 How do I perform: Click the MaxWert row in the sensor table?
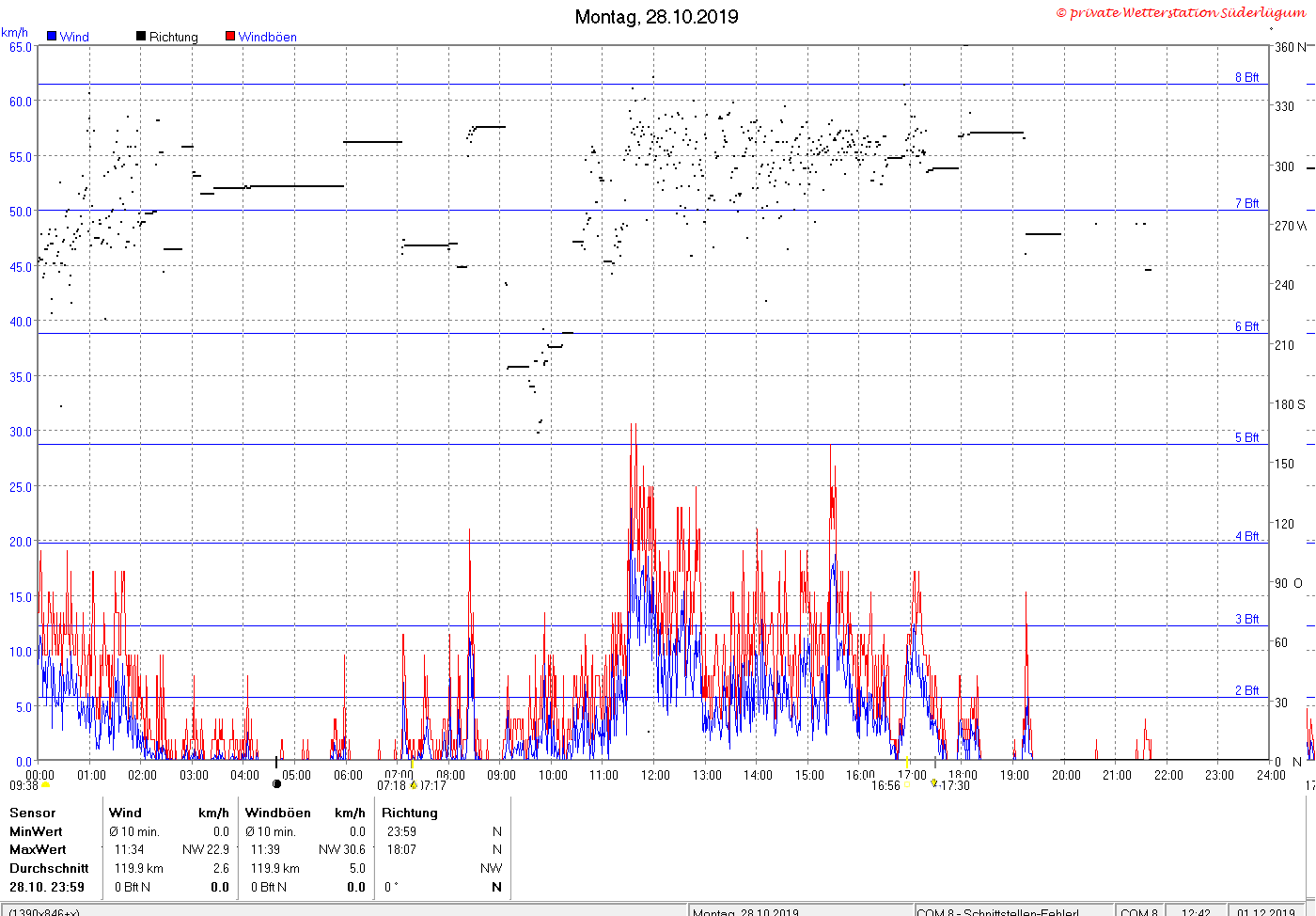256,849
